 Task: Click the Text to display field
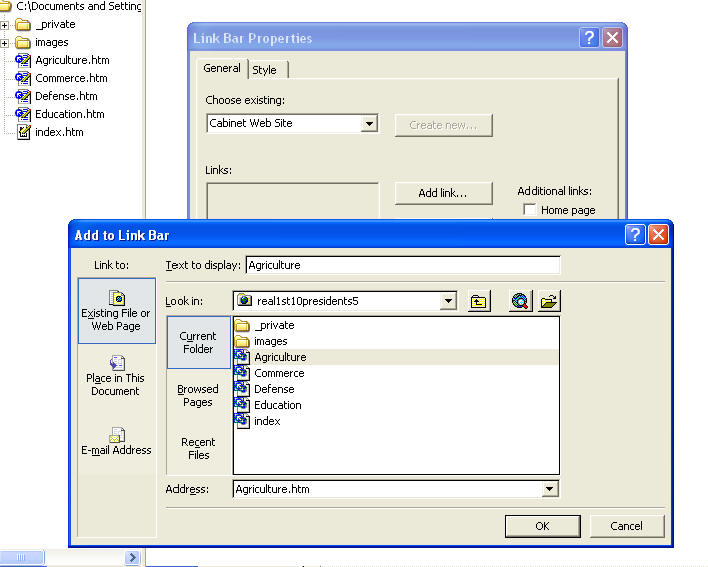pyautogui.click(x=402, y=265)
